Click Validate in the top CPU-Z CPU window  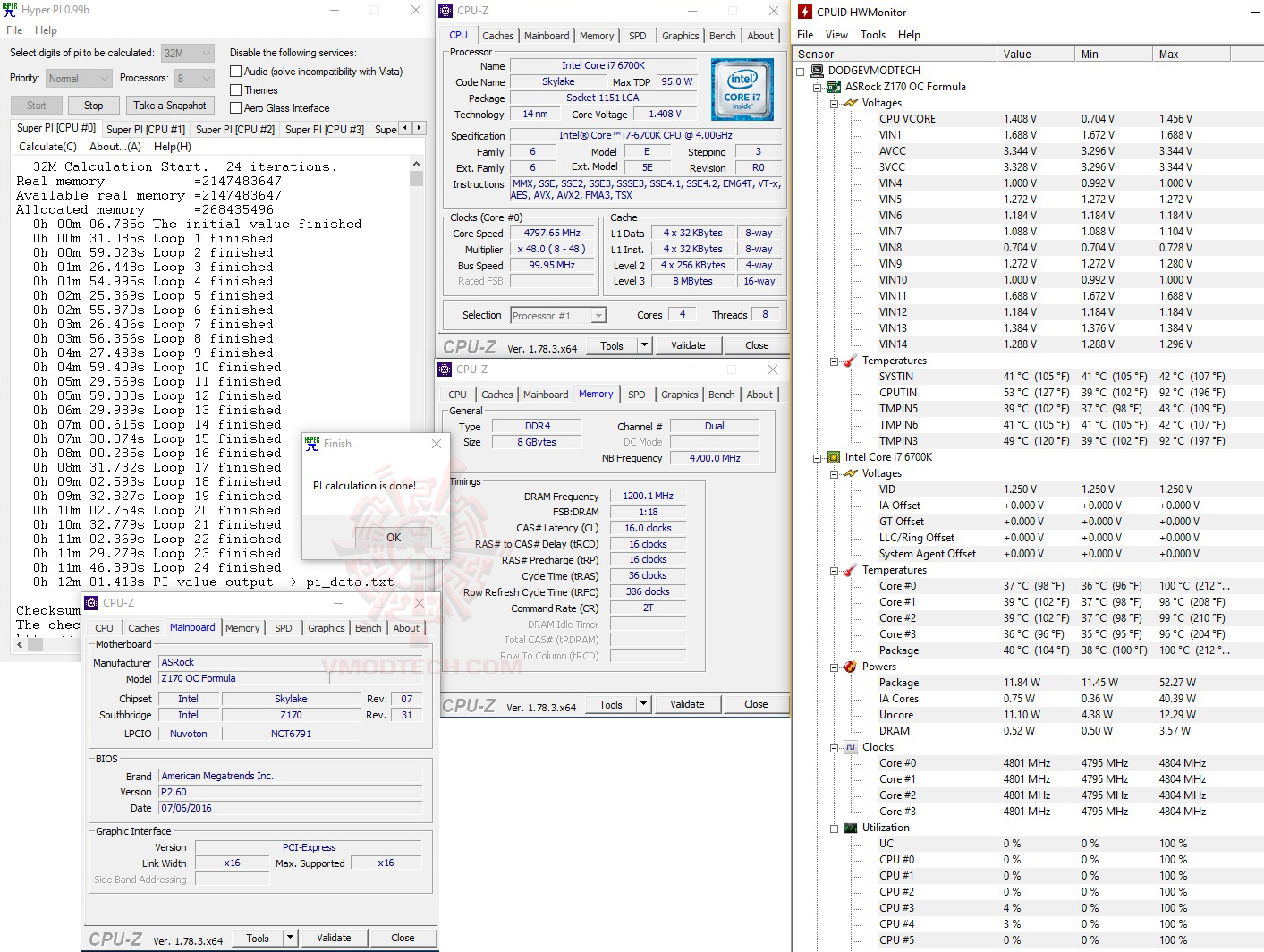click(688, 345)
